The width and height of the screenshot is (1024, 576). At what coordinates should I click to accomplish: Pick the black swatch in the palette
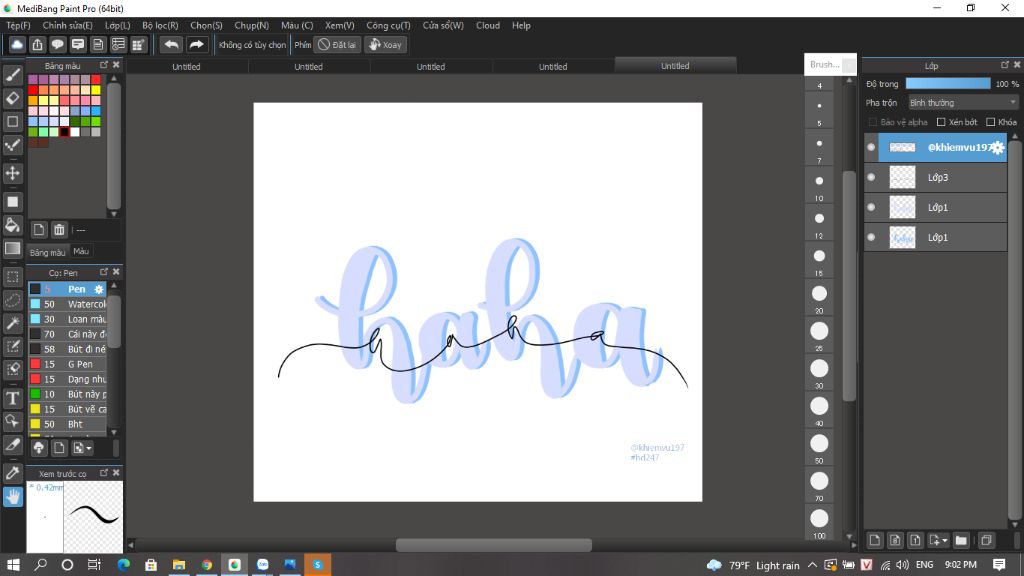click(x=64, y=132)
